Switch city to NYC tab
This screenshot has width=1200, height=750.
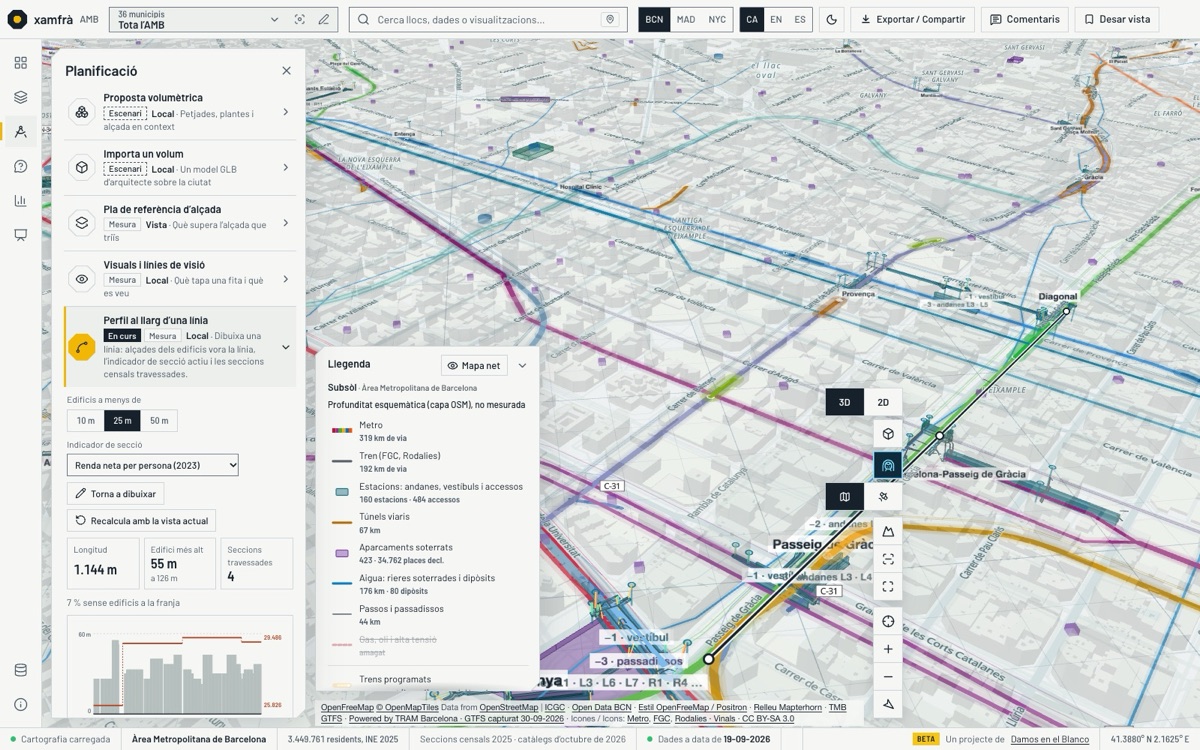717,20
